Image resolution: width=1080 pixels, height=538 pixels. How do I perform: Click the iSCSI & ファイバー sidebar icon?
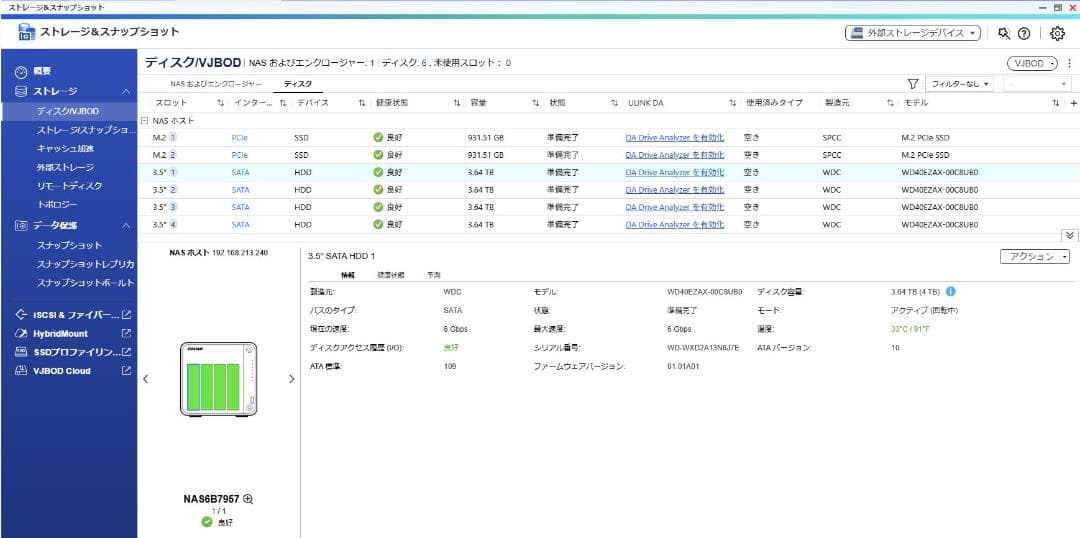tap(21, 315)
